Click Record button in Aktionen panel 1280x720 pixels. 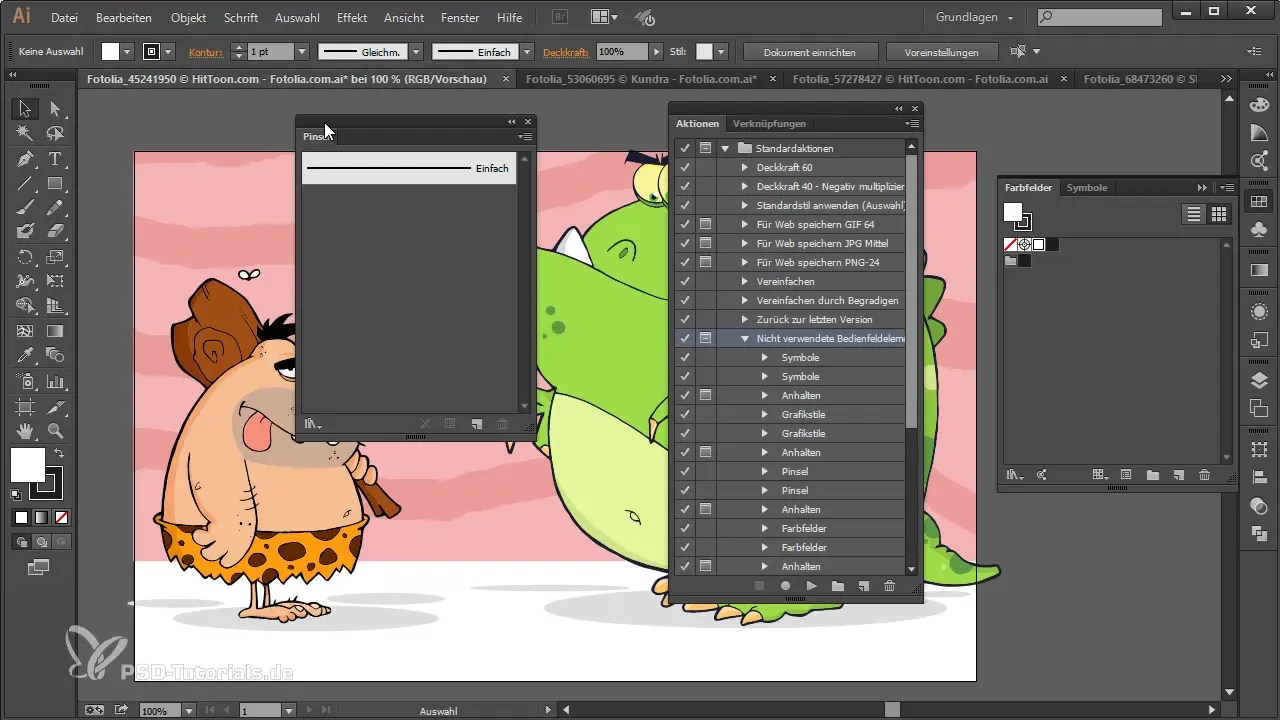[x=786, y=586]
